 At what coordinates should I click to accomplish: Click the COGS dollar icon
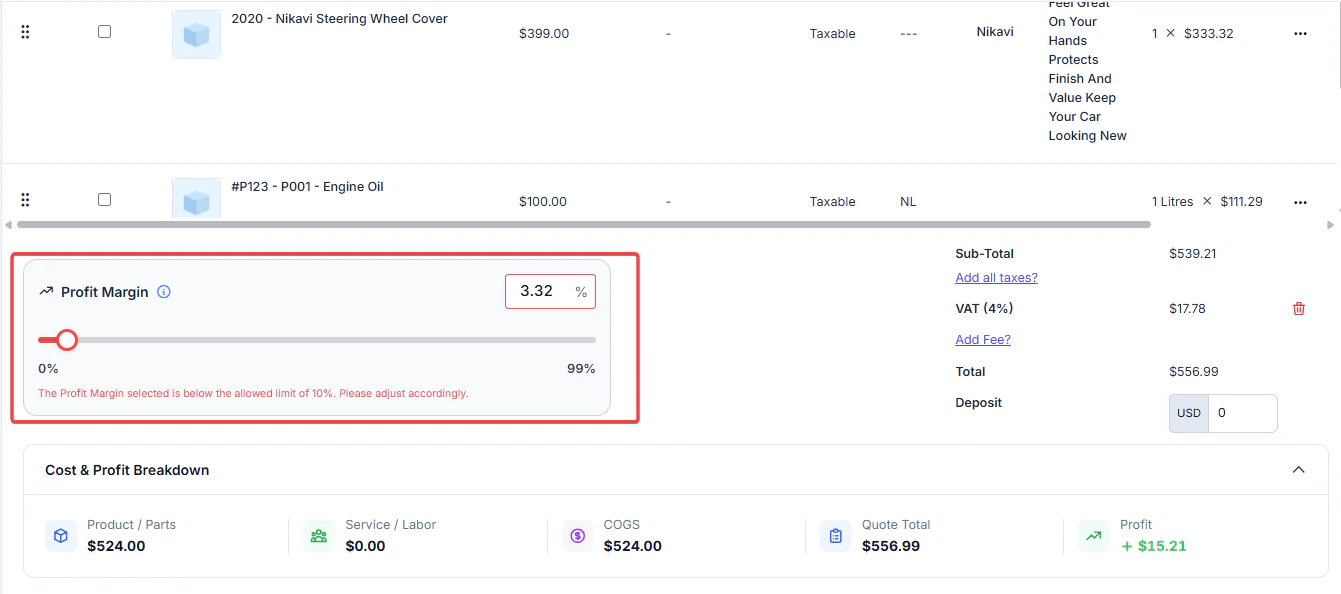[x=578, y=536]
